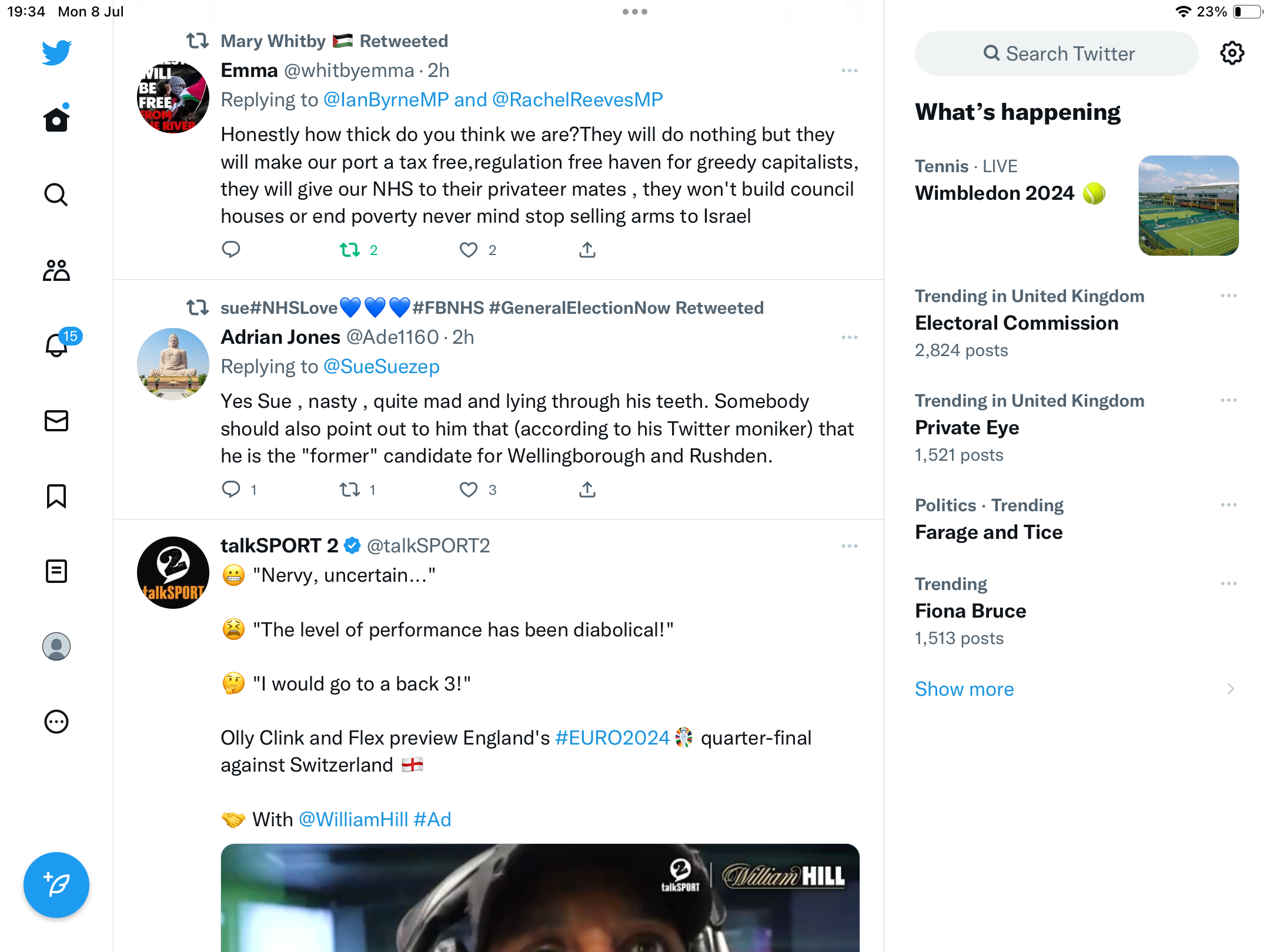Open the Communities people icon
The image size is (1270, 952).
click(x=56, y=270)
